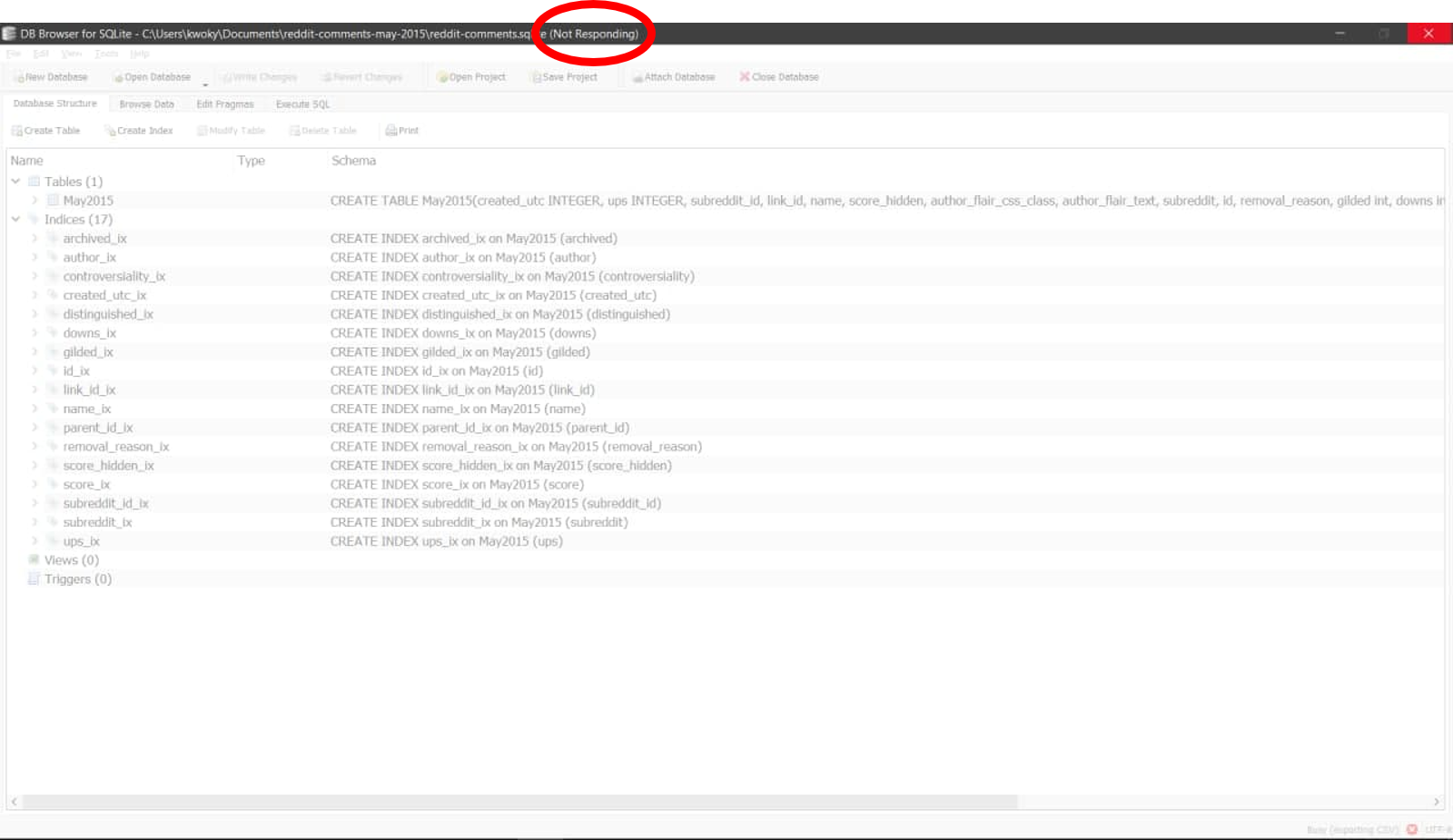Click the Name column header
Viewport: 1453px width, 840px height.
27,161
